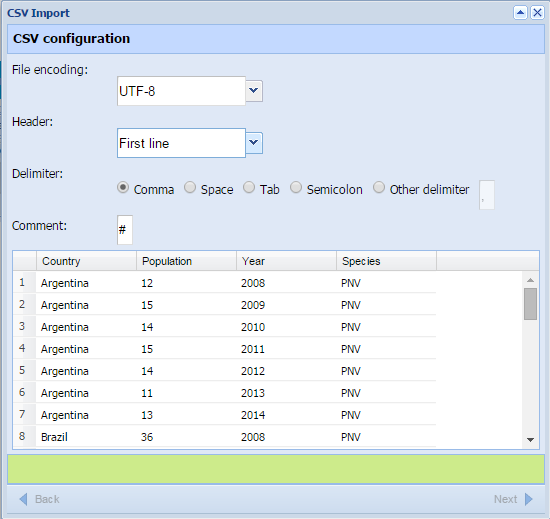The height and width of the screenshot is (519, 550).
Task: Enable the Other delimiter option
Action: (379, 188)
